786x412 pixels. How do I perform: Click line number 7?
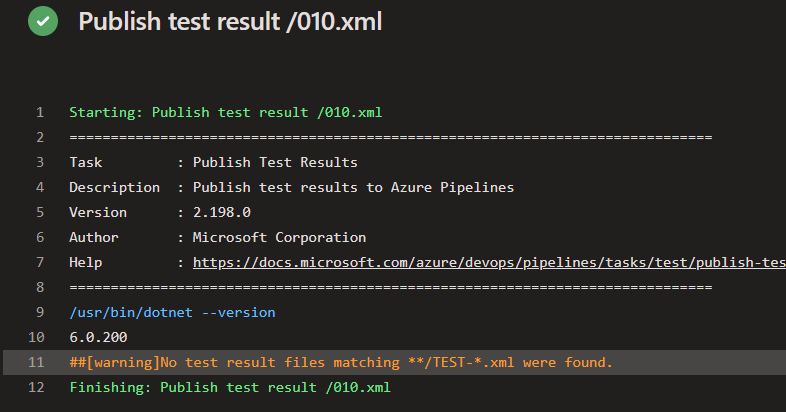click(x=40, y=263)
